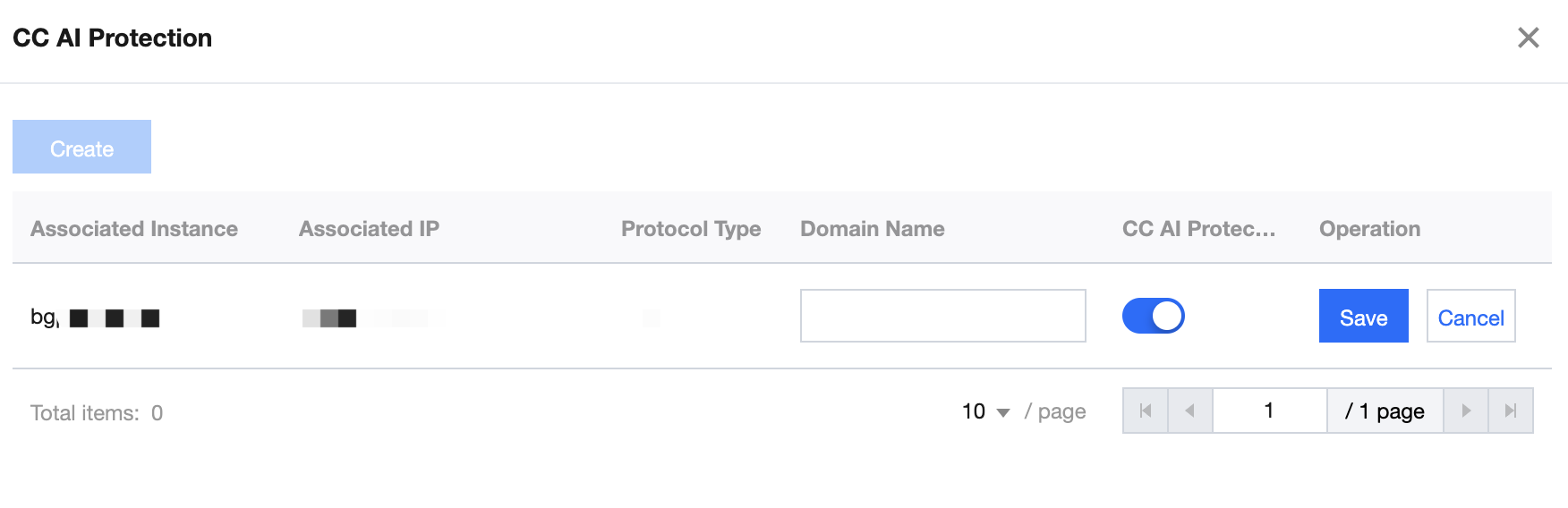The width and height of the screenshot is (1568, 508).
Task: Click the page number input box
Action: (1269, 411)
